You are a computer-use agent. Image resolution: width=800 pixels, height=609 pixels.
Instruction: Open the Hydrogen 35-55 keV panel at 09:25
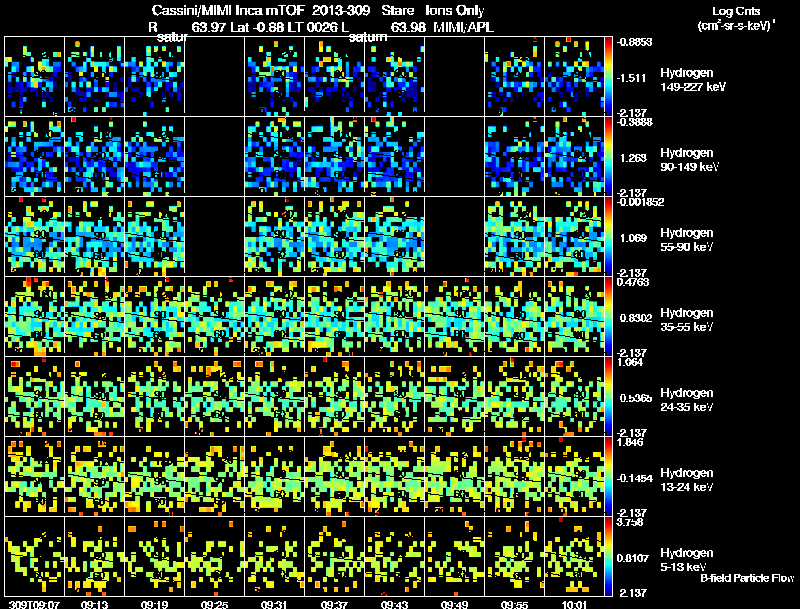tap(214, 316)
